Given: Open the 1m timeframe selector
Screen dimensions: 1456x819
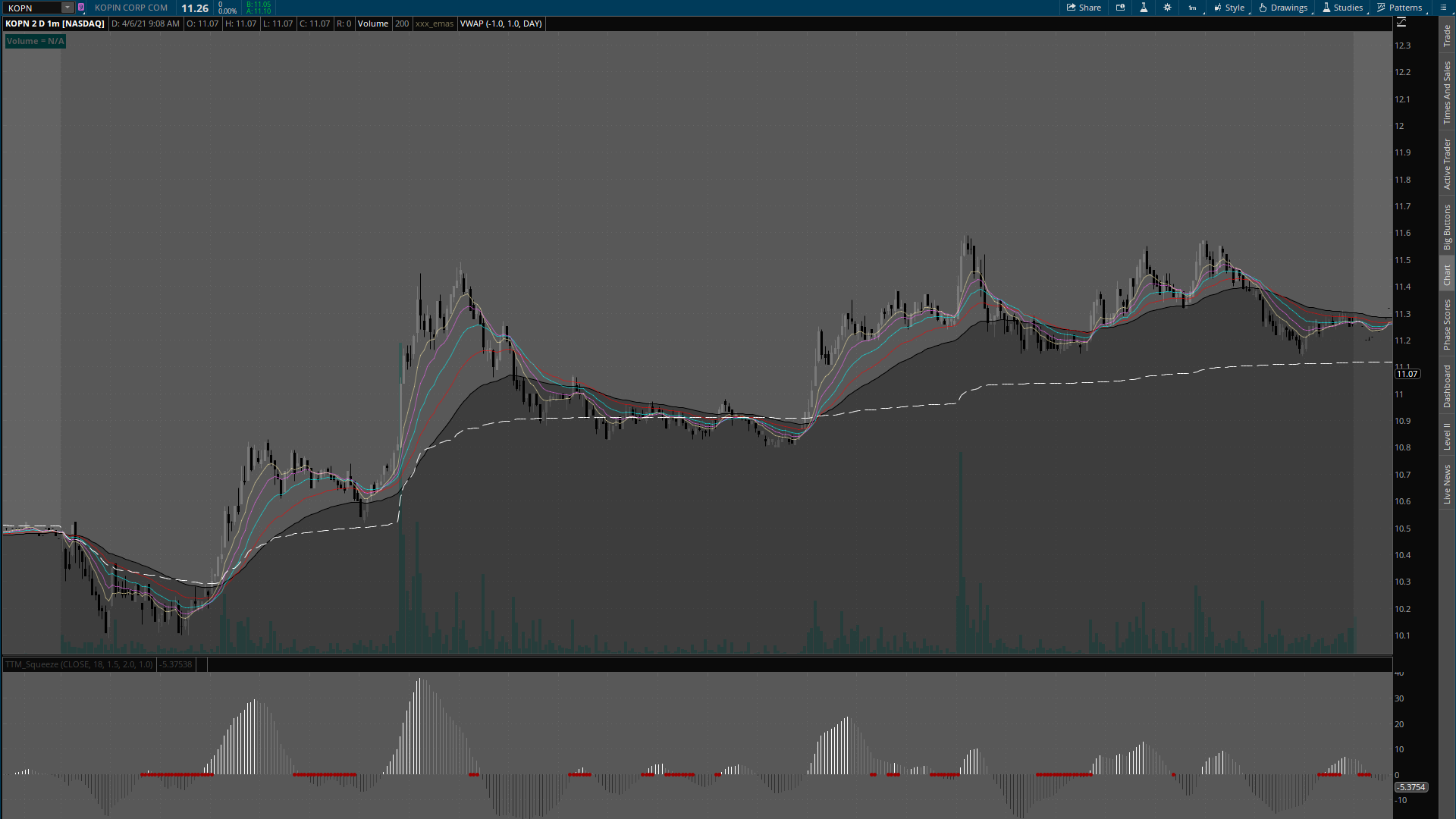Looking at the screenshot, I should pyautogui.click(x=1193, y=8).
